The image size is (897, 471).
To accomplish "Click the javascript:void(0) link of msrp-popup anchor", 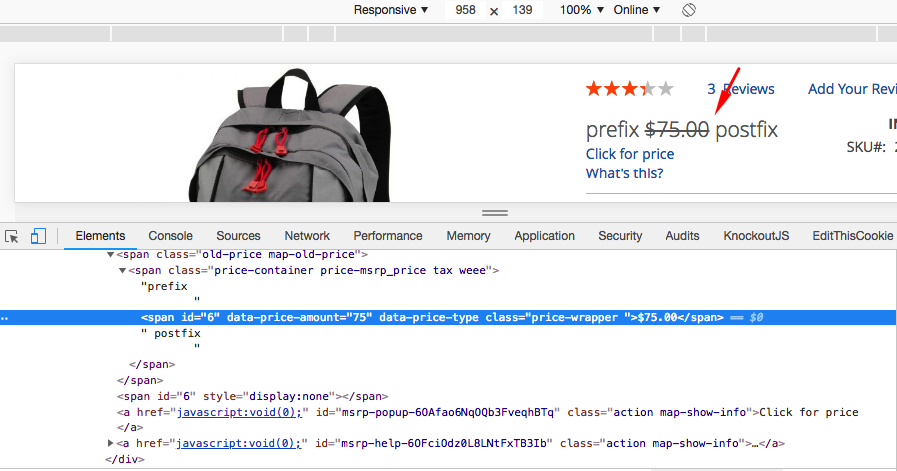I will (240, 412).
